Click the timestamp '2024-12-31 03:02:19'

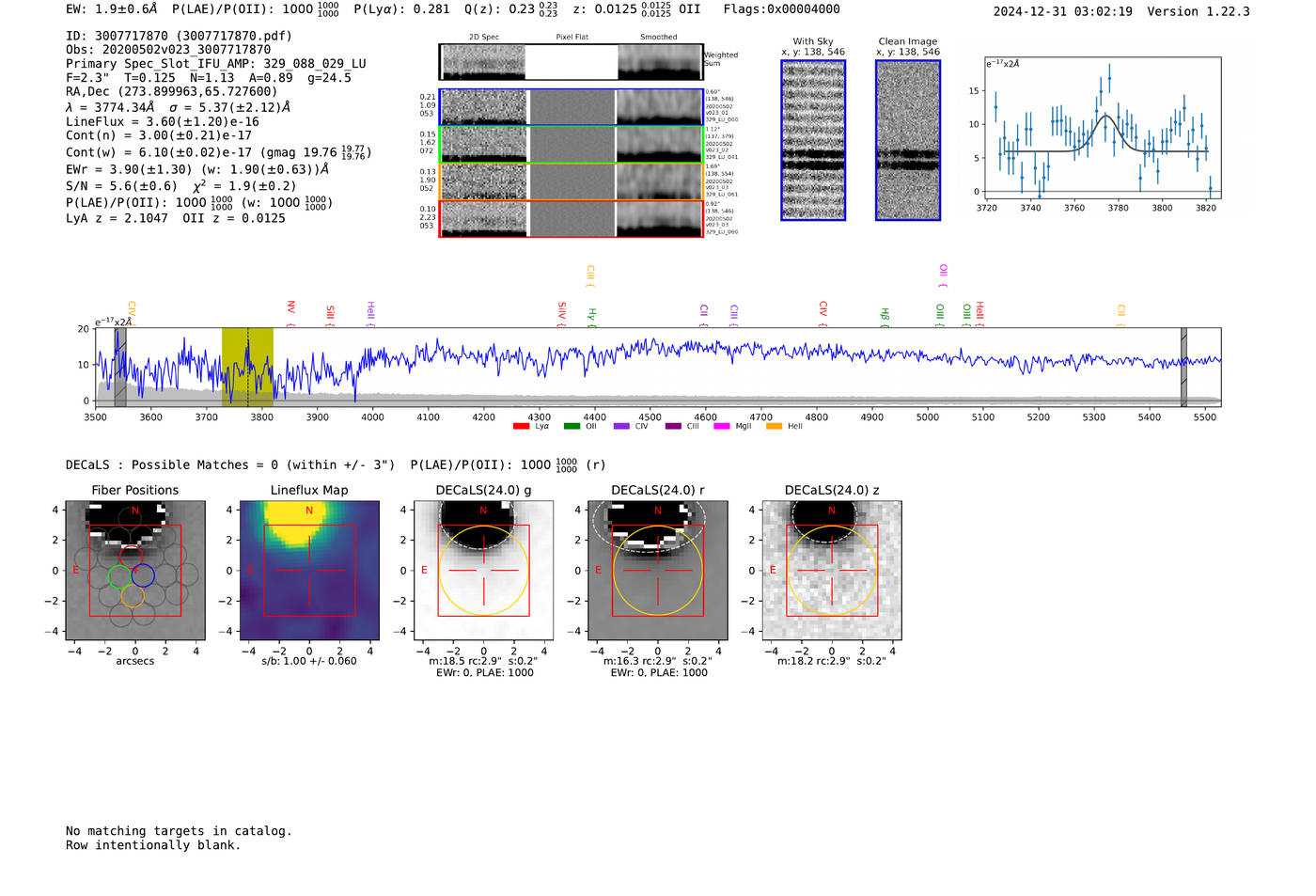(1063, 11)
